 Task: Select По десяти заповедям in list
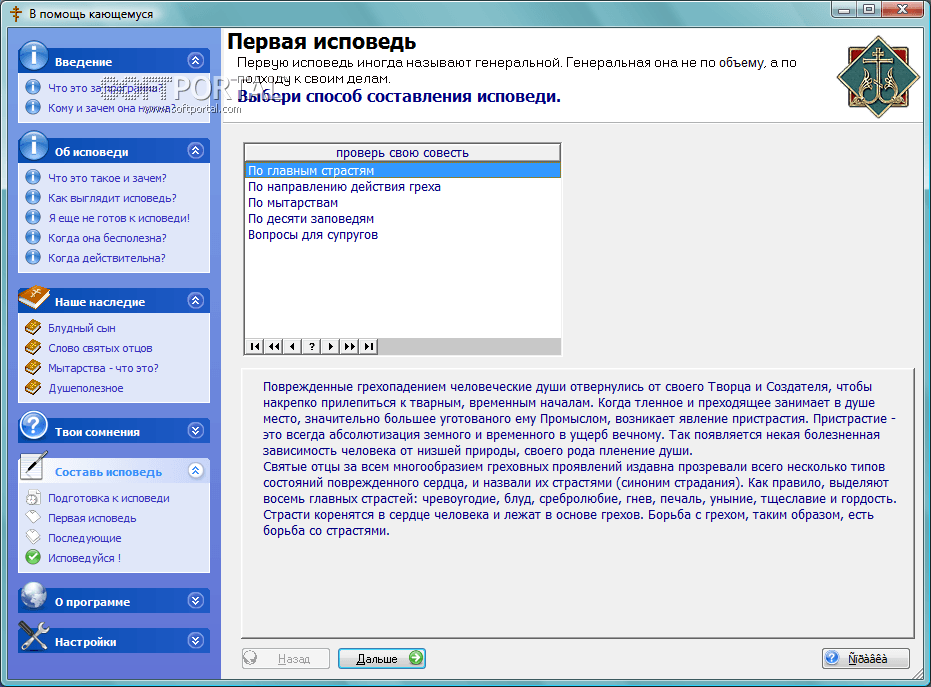pyautogui.click(x=403, y=219)
